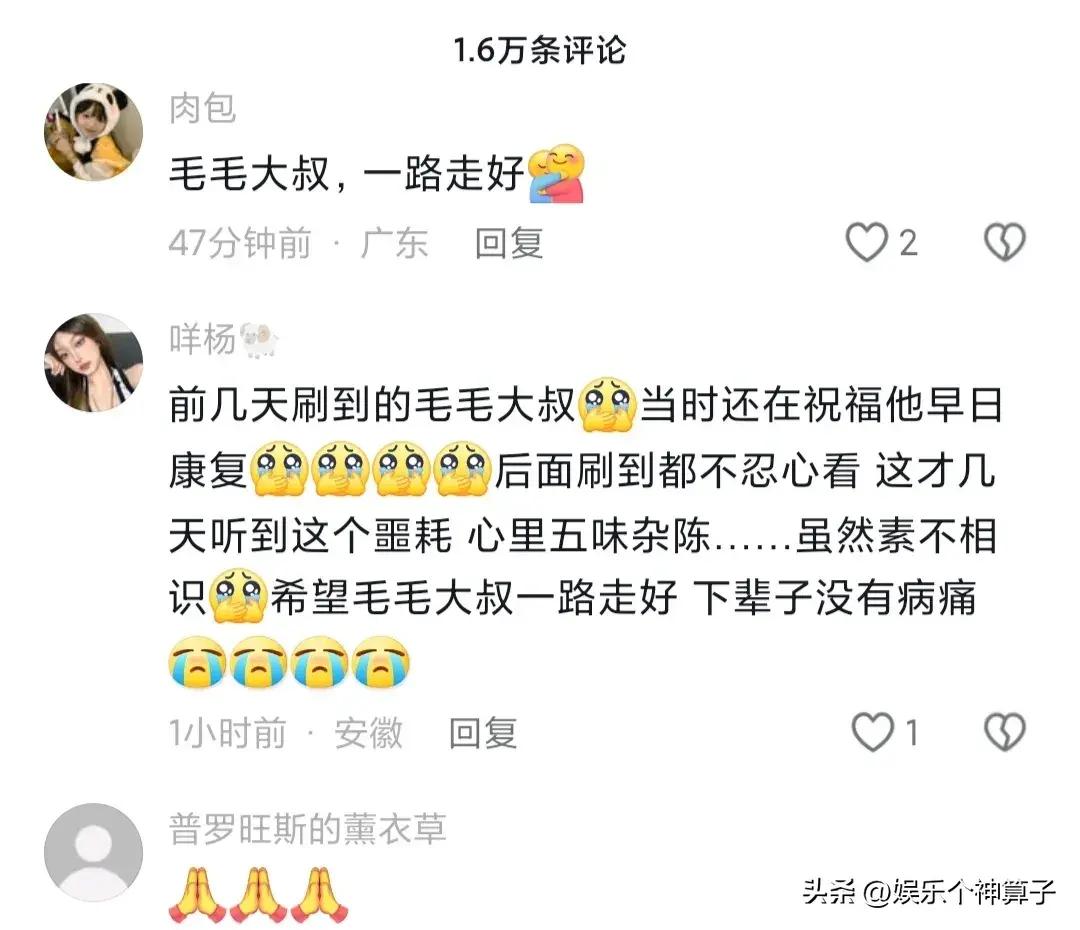The width and height of the screenshot is (1080, 930).
Task: Open 肉包's panda hat avatar
Action: 93,132
